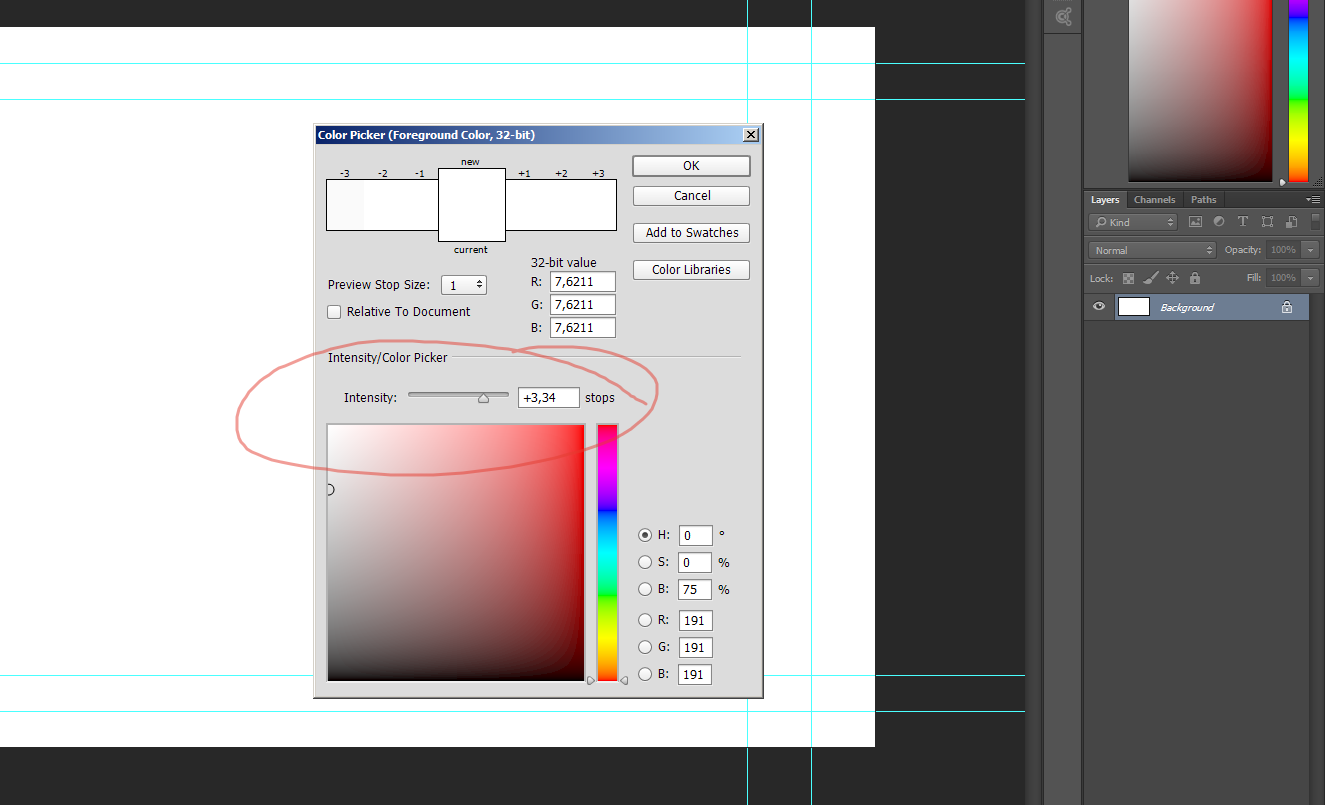Click the lock transparent pixels icon

pos(1128,278)
